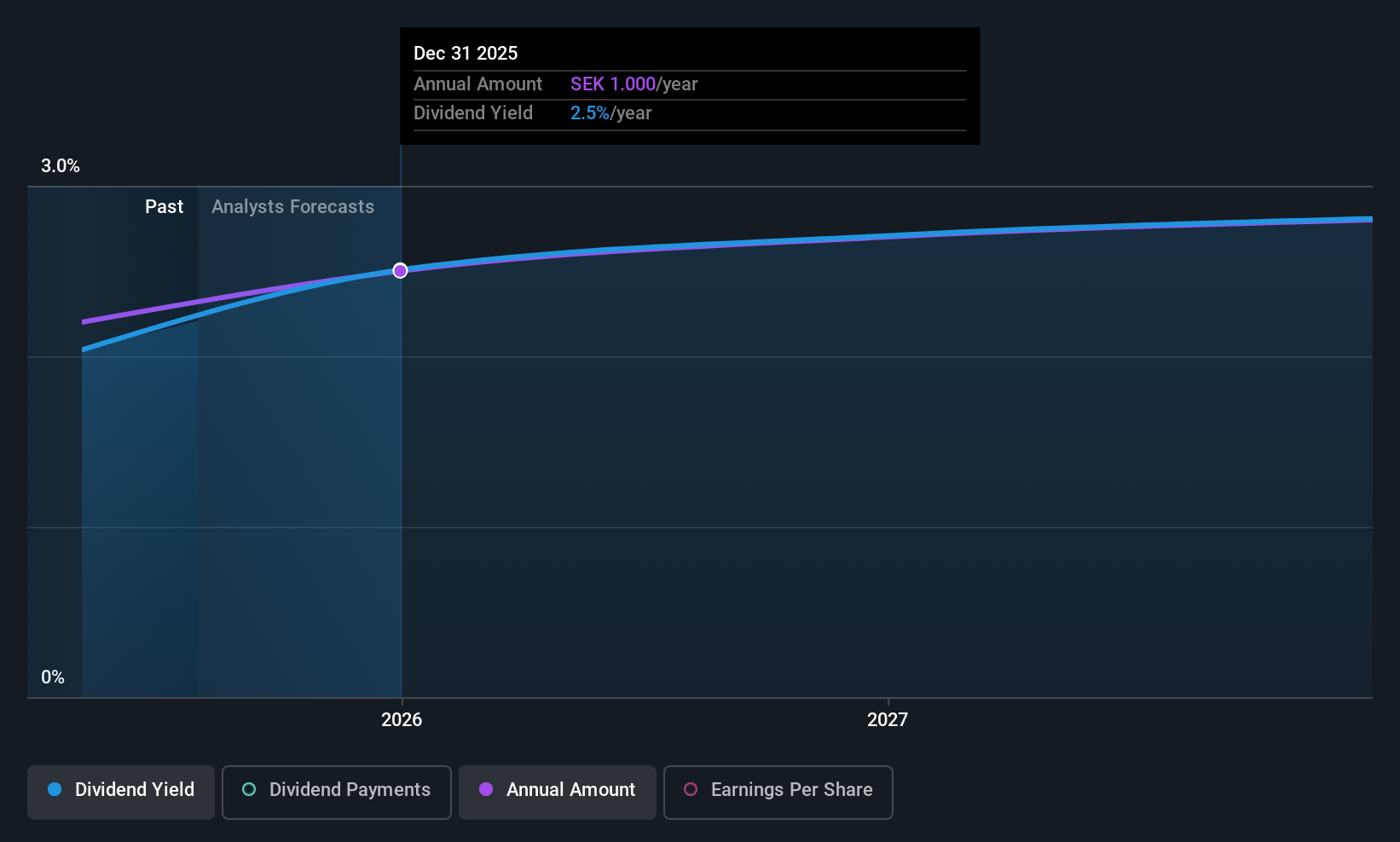
Task: Click the Analysts Forecasts label
Action: click(292, 206)
